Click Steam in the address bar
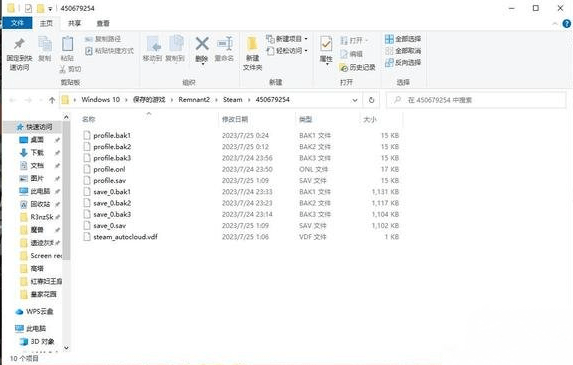Image resolution: width=573 pixels, height=365 pixels. pos(232,100)
